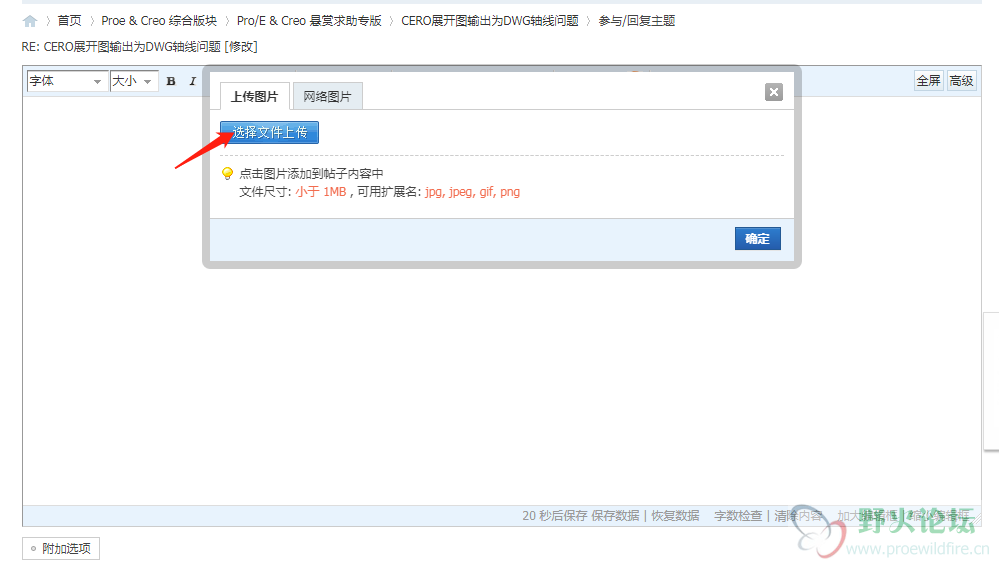Go to 首页 breadcrumb link
This screenshot has width=999, height=567.
pyautogui.click(x=69, y=21)
